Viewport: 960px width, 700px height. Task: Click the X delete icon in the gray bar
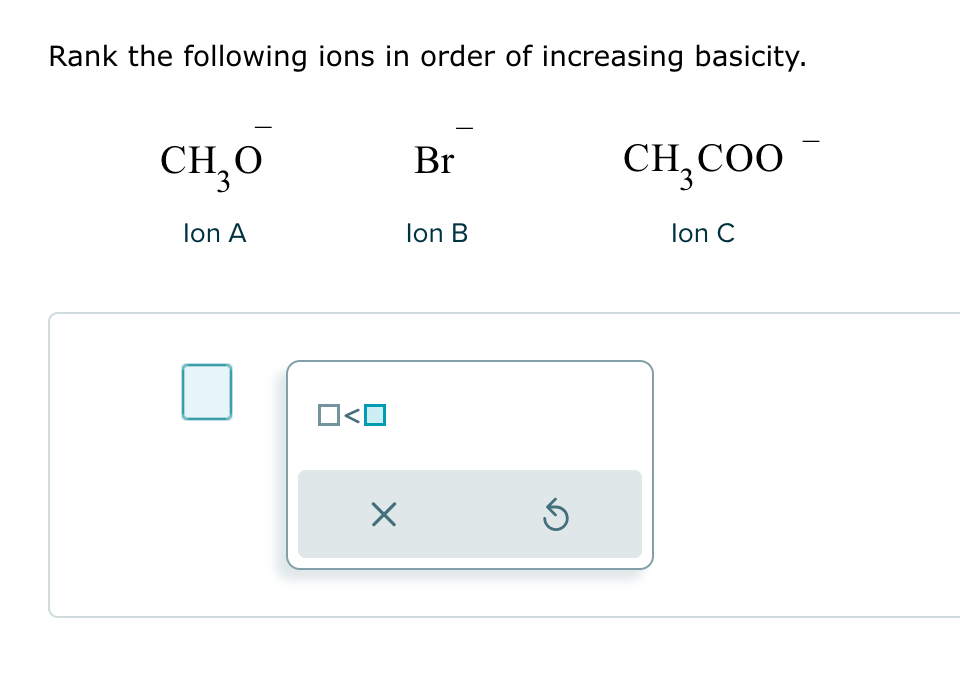(x=384, y=514)
